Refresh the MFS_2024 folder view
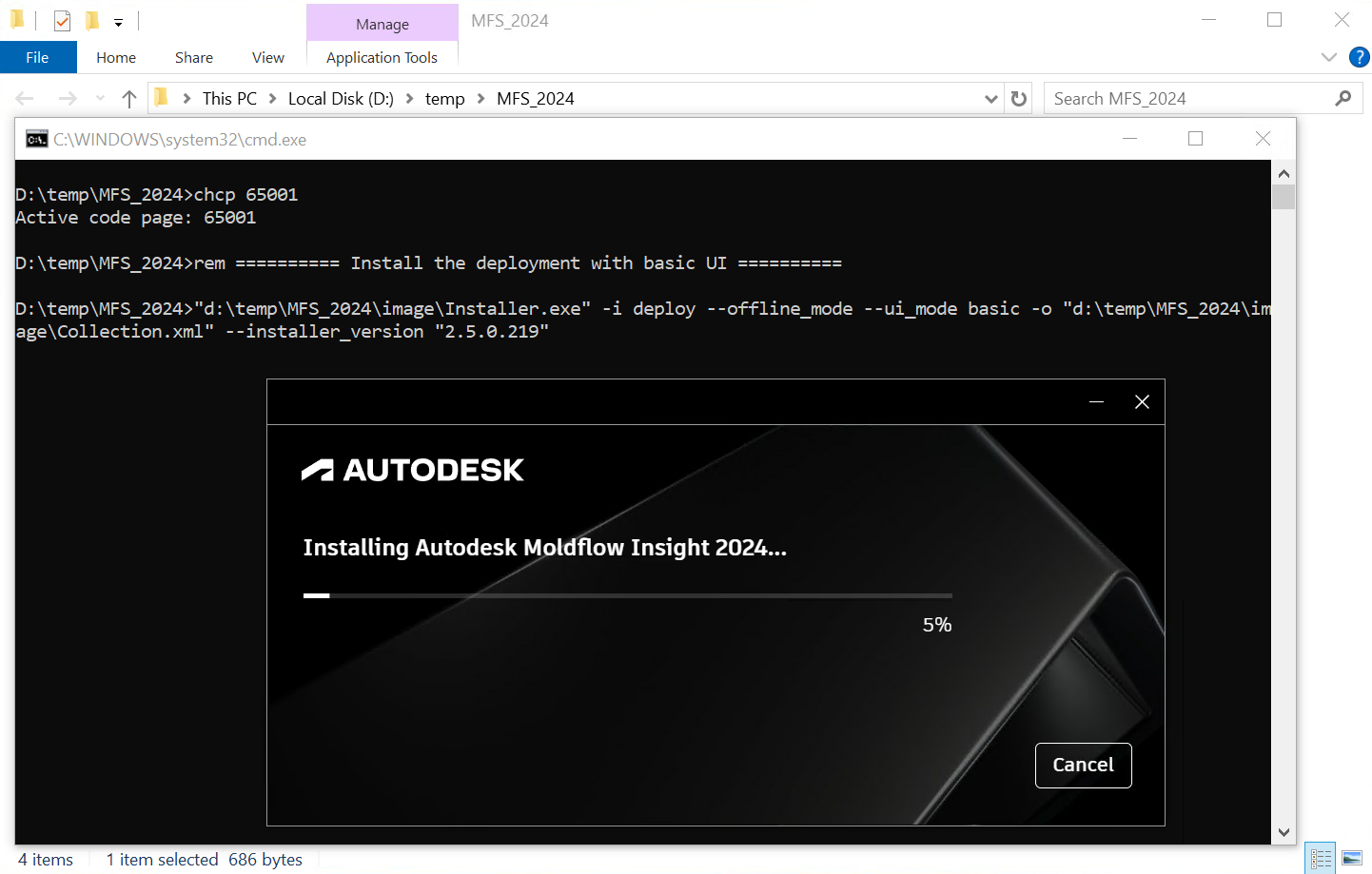1372x874 pixels. coord(1017,98)
